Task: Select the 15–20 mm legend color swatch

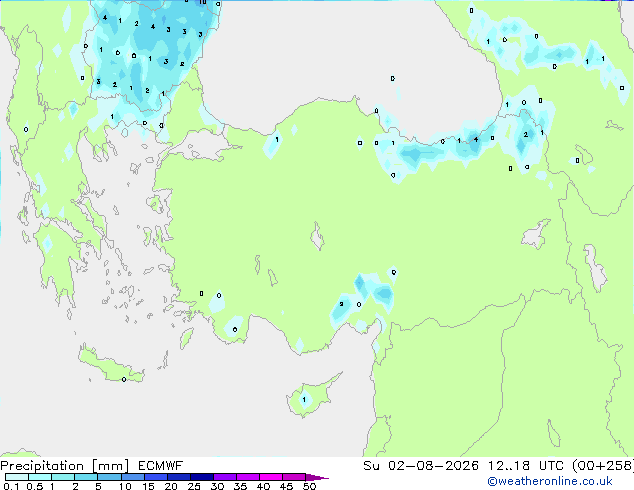Action: pyautogui.click(x=155, y=477)
